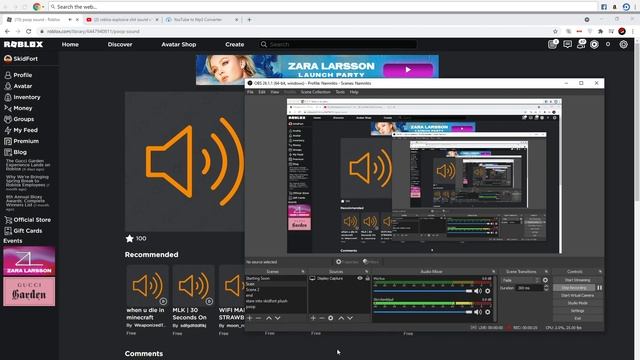Viewport: 640px width, 360px height.
Task: Toggle Studio Mode in OBS Controls
Action: pos(577,303)
